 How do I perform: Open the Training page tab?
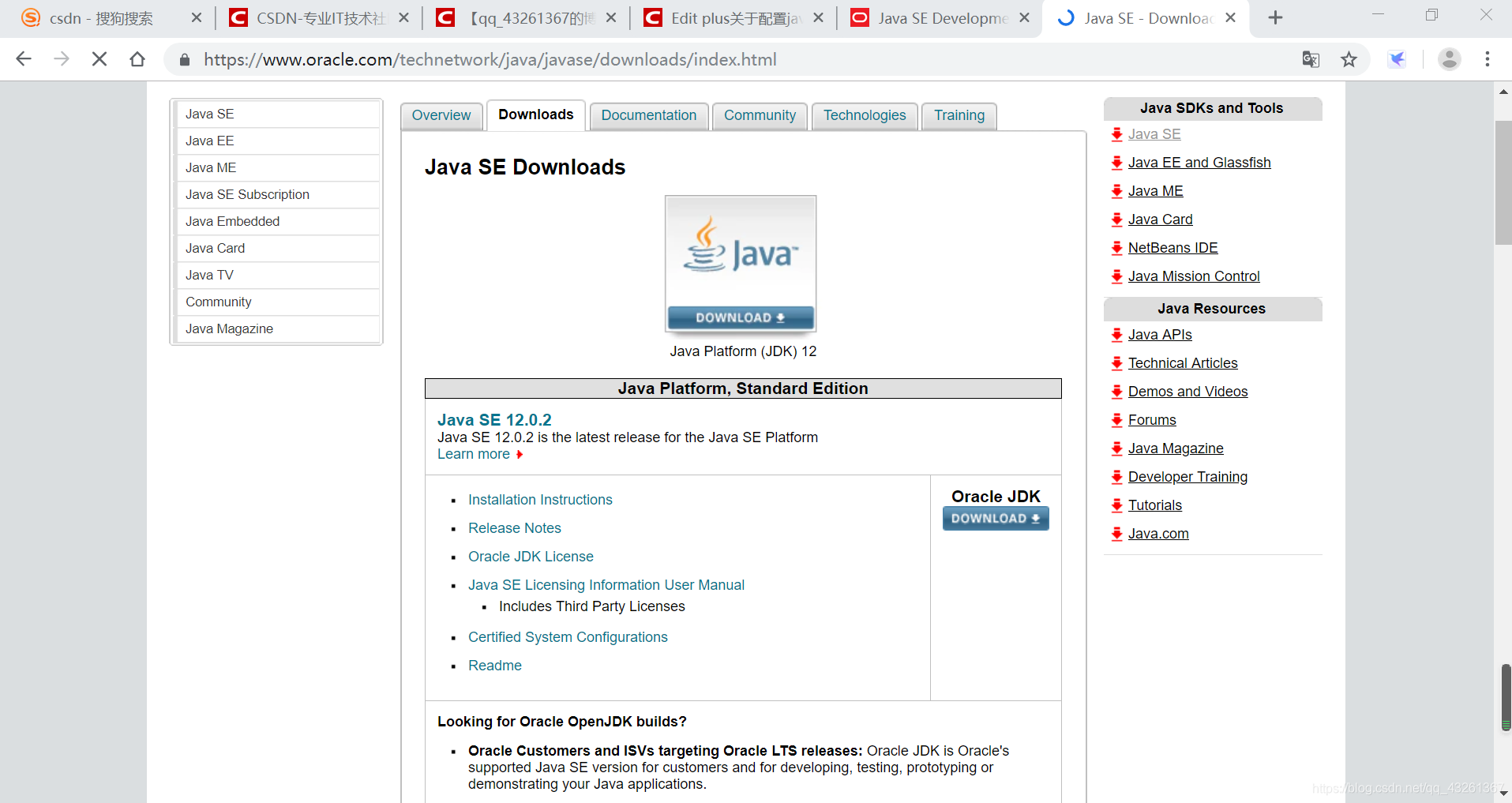(959, 115)
